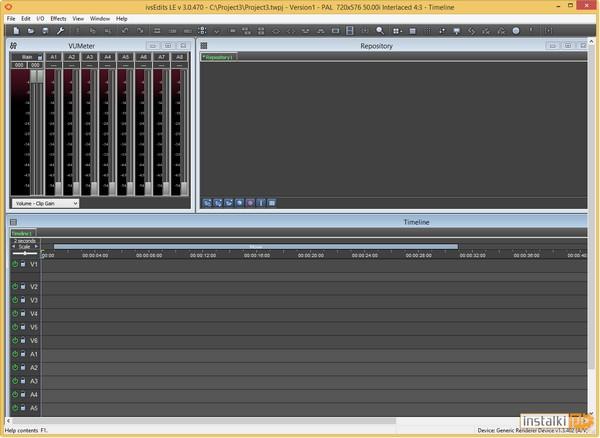Click the third Repository bottom toolbar icon
600x438 pixels.
pos(228,203)
